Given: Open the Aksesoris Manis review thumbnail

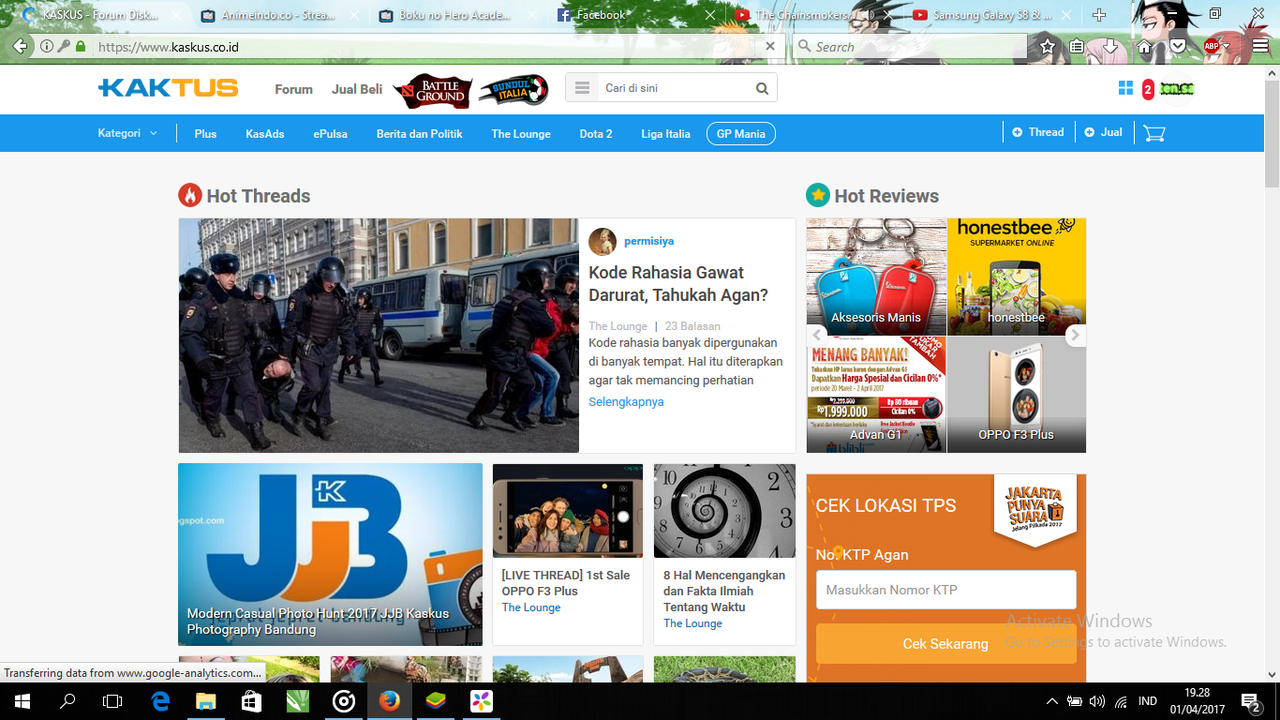Looking at the screenshot, I should click(x=876, y=277).
